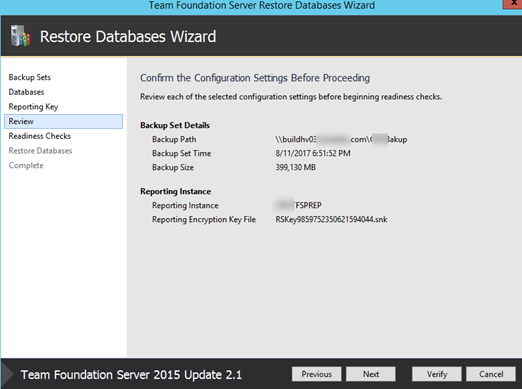Close the Restore Databases Wizard window
Image resolution: width=522 pixels, height=389 pixels.
tap(513, 3)
